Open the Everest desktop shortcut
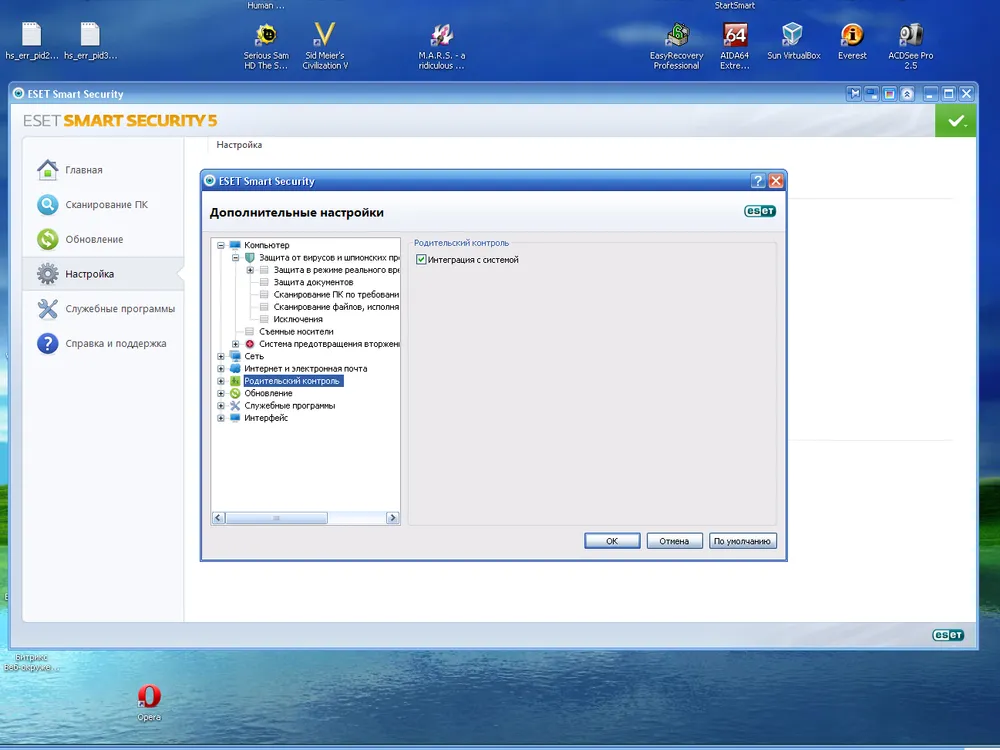 click(852, 36)
